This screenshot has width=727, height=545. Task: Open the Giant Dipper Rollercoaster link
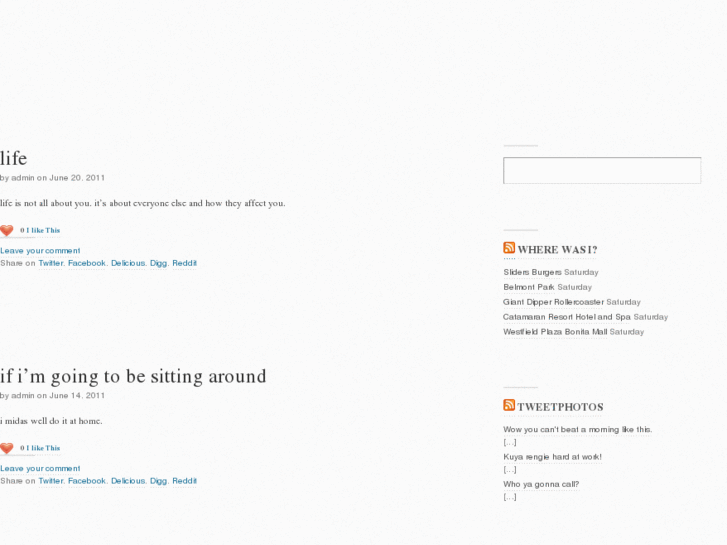coord(554,302)
